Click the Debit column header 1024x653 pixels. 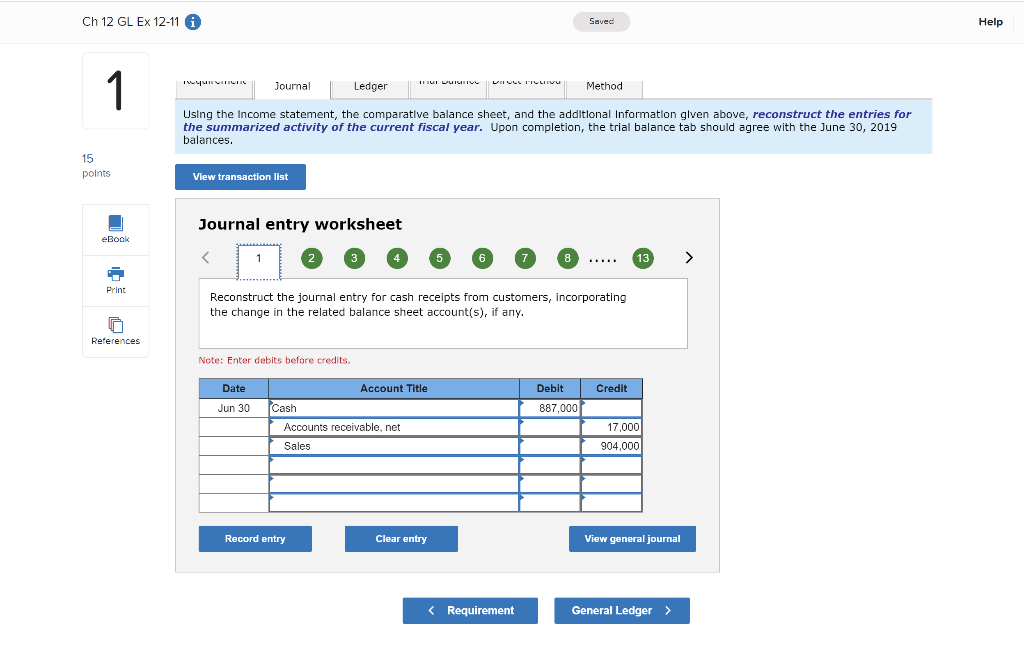click(x=550, y=389)
